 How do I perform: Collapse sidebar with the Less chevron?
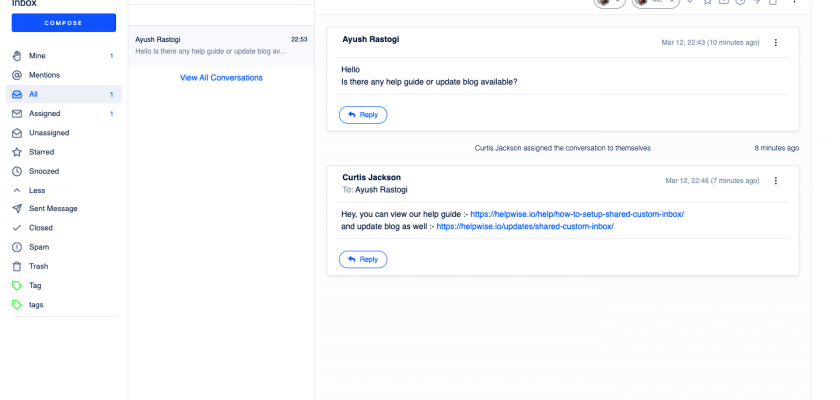coord(37,190)
